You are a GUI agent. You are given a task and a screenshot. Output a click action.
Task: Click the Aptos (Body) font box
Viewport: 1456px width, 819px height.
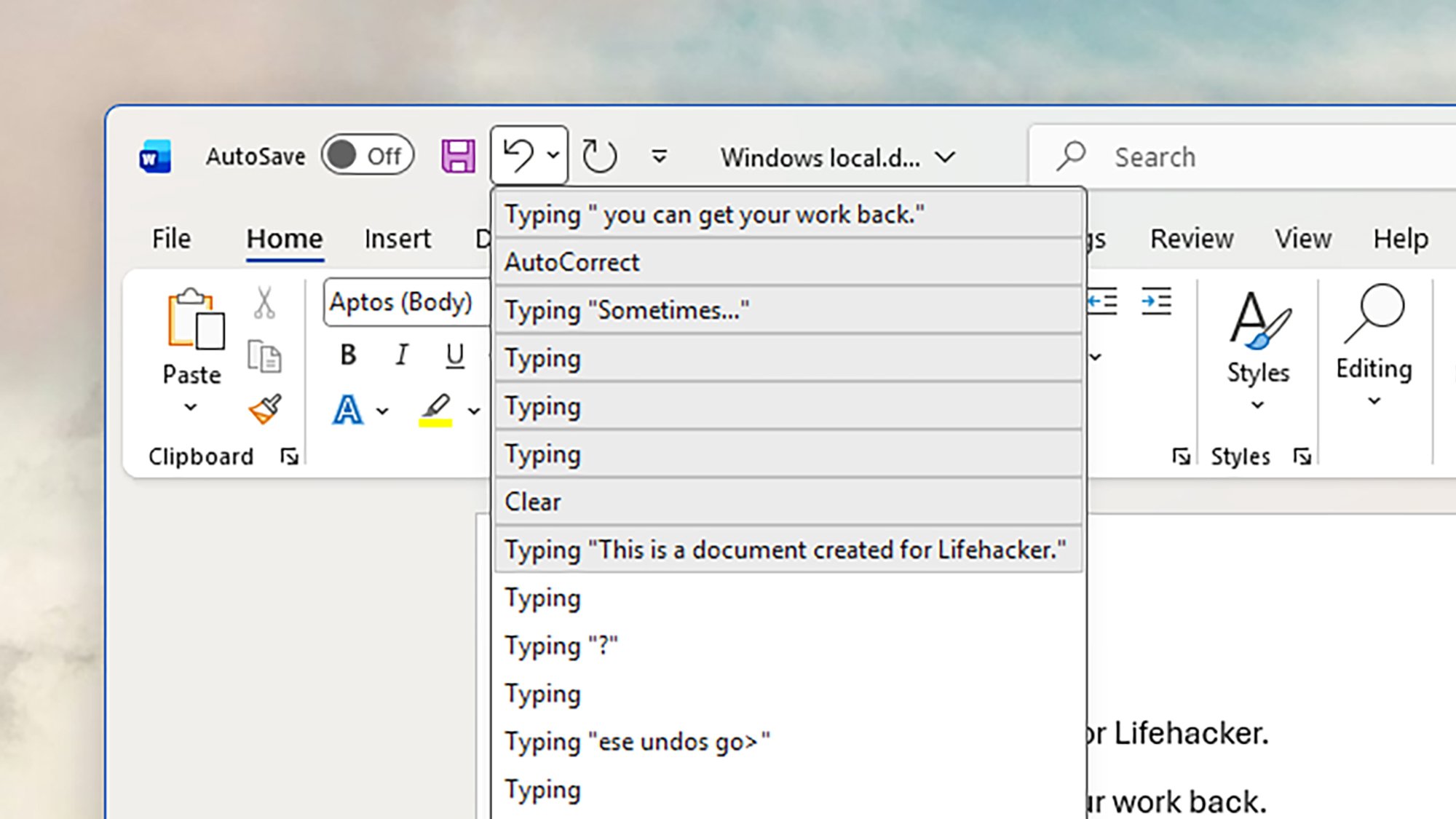pyautogui.click(x=406, y=301)
